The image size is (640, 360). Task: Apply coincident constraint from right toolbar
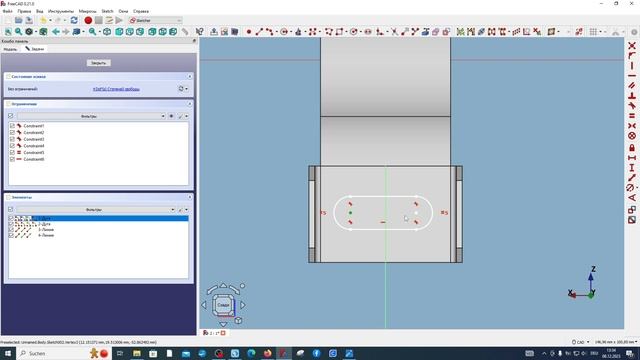pyautogui.click(x=632, y=45)
